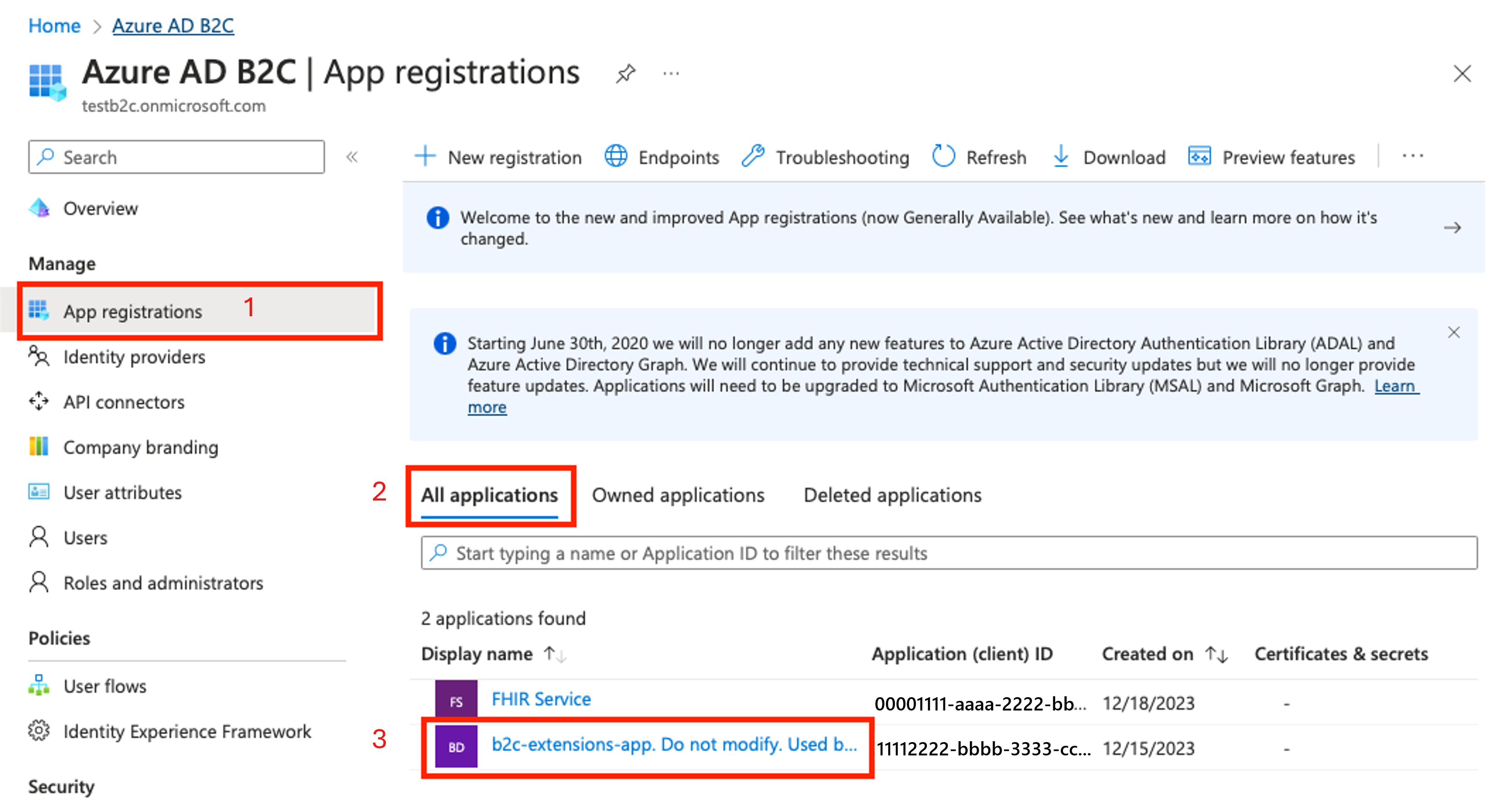1512x804 pixels.
Task: Click the Preview features icon
Action: [1197, 158]
